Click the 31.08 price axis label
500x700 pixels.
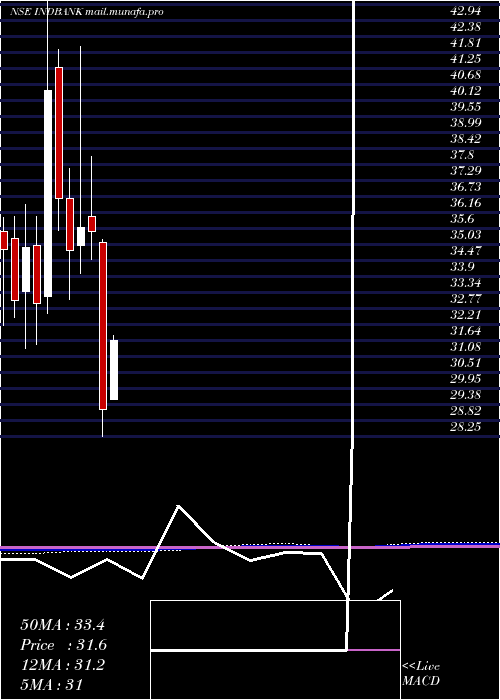tap(466, 347)
